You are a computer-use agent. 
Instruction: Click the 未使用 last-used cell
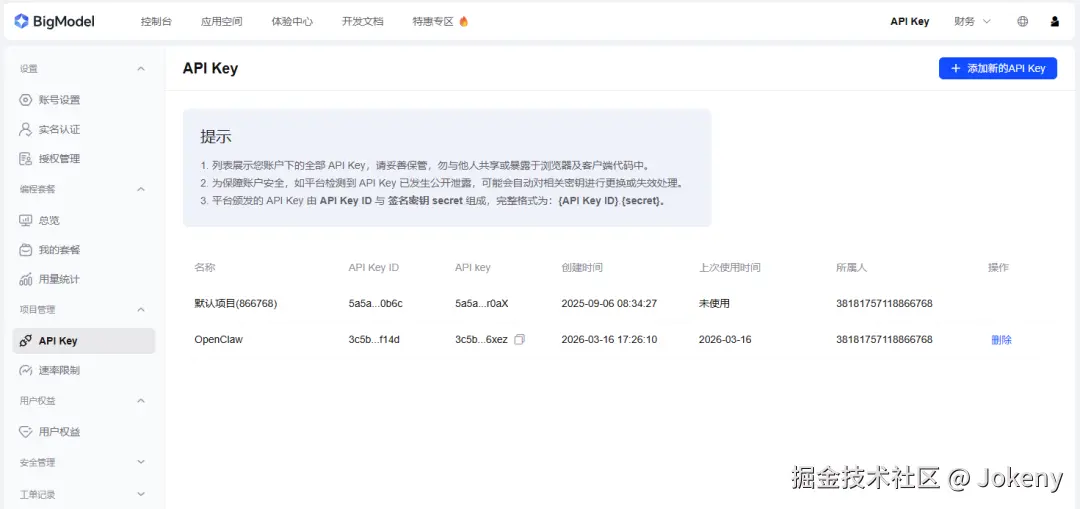(x=714, y=303)
